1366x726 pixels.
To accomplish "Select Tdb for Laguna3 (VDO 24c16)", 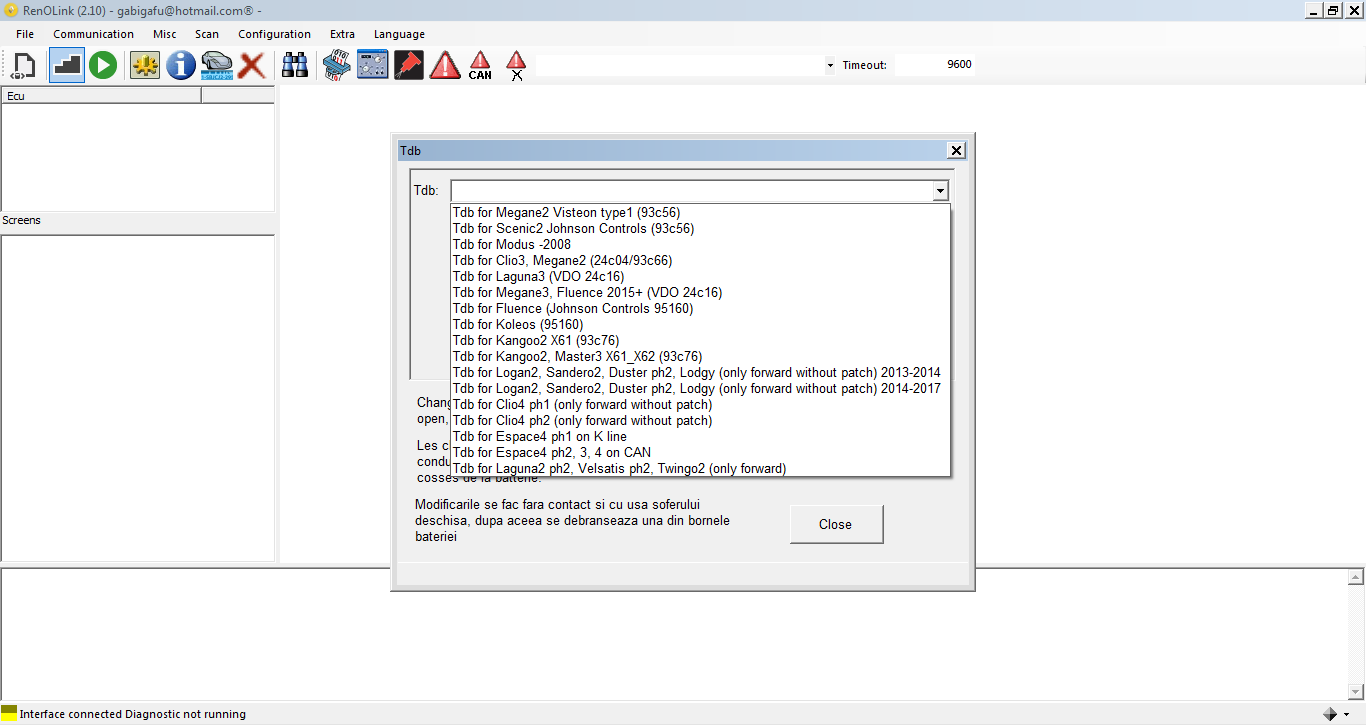I will (700, 277).
